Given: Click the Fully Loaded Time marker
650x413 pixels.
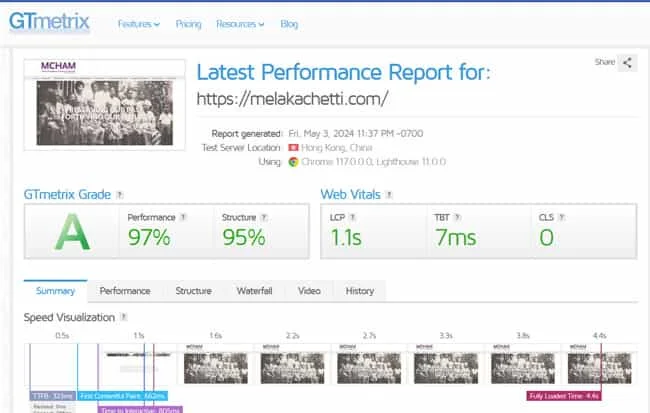Looking at the screenshot, I should click(x=564, y=396).
